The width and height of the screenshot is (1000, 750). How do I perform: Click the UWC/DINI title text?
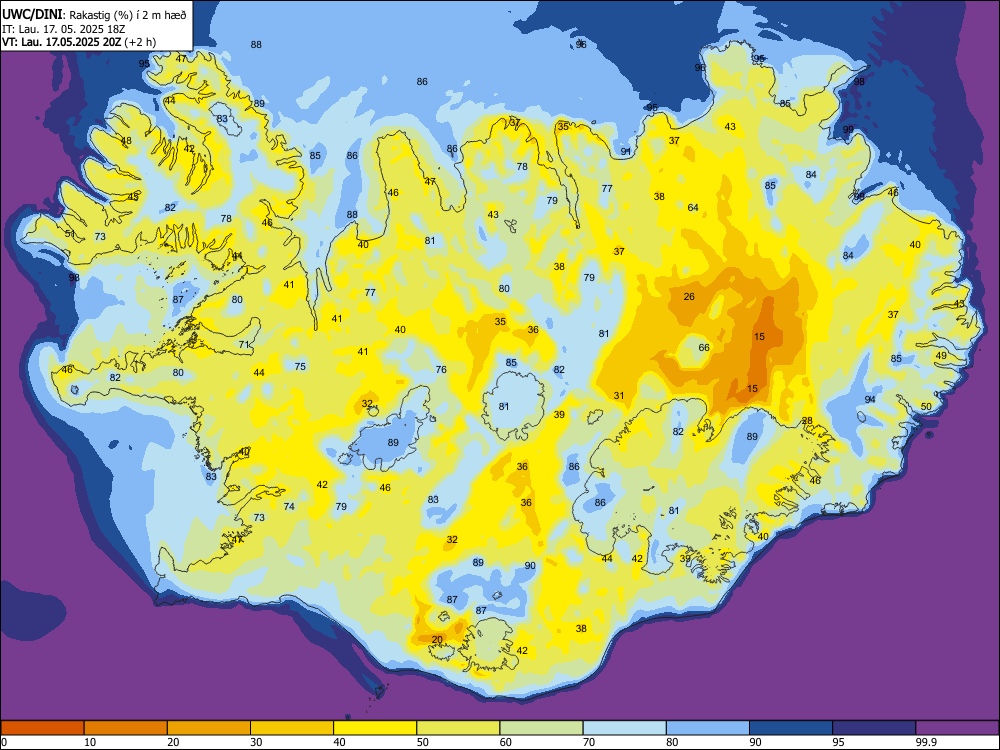(x=33, y=14)
